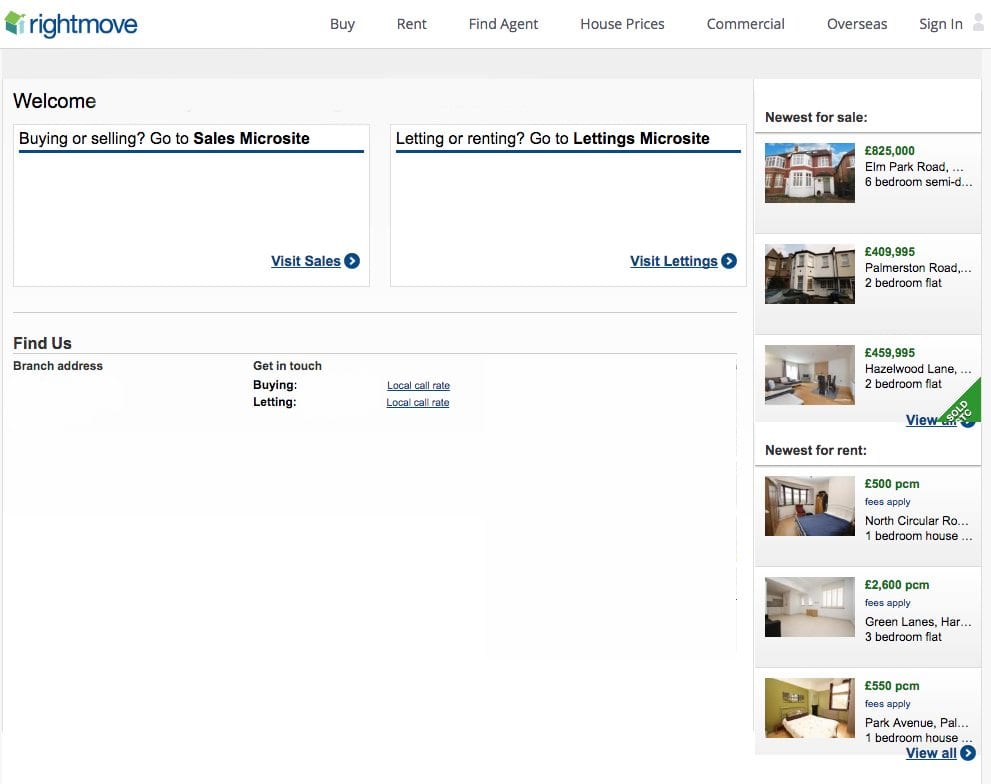Click the circular arrow beside Visit Lettings
The width and height of the screenshot is (991, 784).
(729, 261)
